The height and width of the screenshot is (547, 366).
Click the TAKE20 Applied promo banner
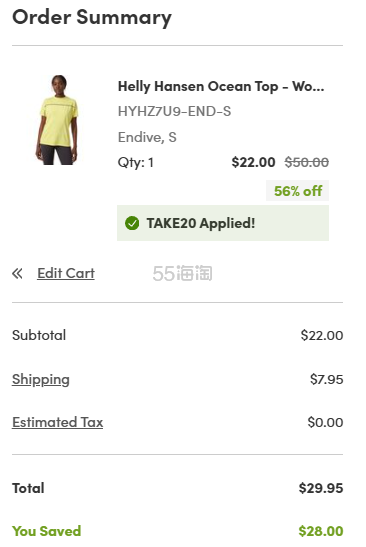tap(223, 223)
